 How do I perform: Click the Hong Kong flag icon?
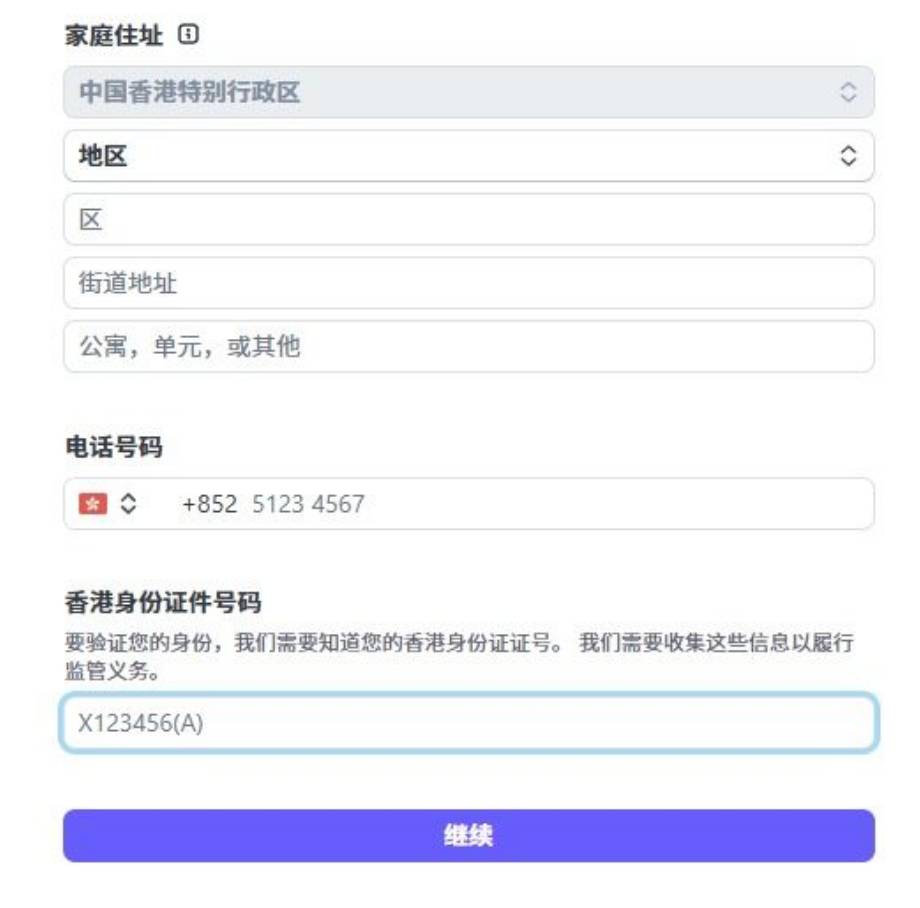[92, 503]
